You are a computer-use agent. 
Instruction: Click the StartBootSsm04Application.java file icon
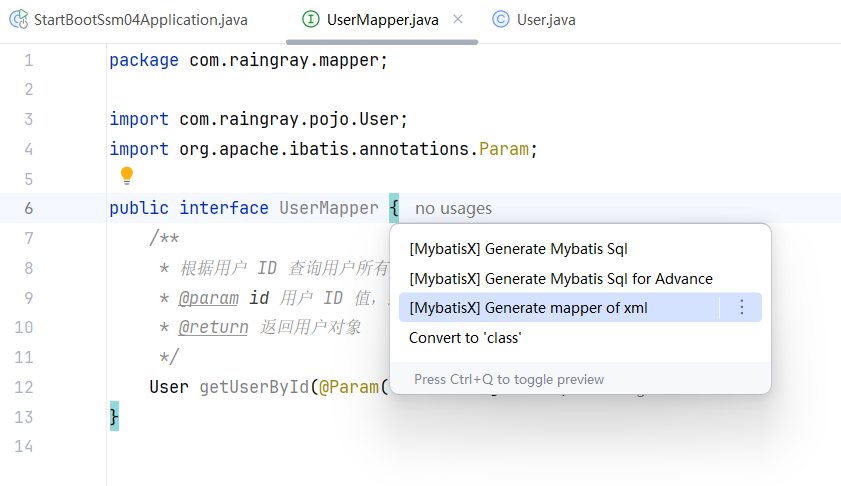pyautogui.click(x=19, y=19)
